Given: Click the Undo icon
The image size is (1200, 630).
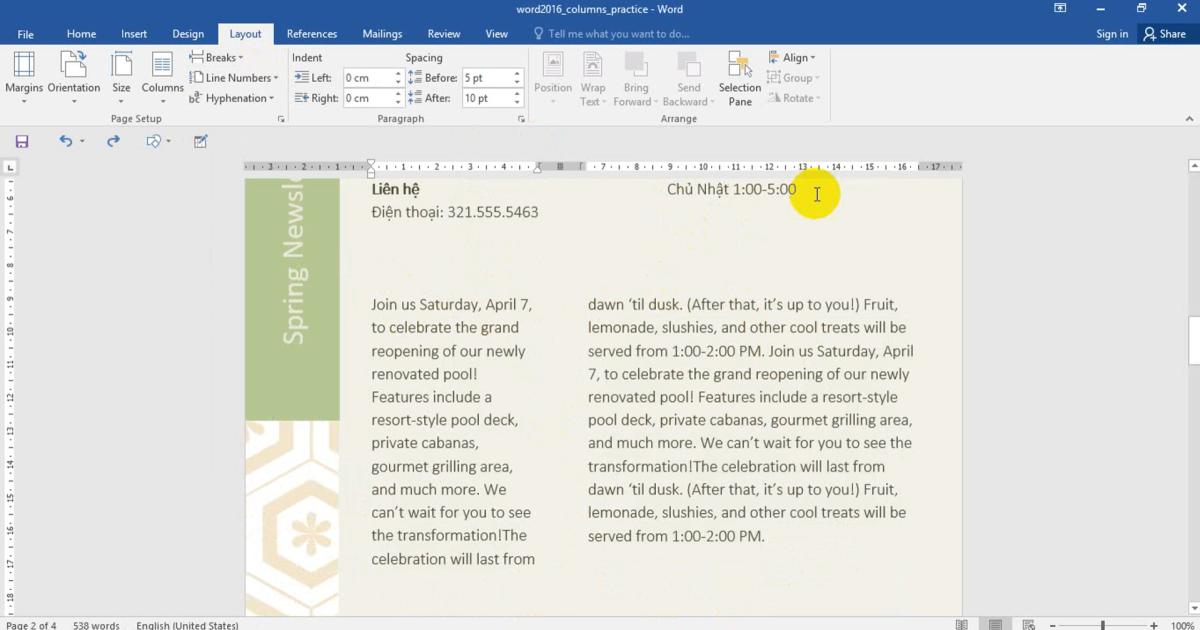Looking at the screenshot, I should click(65, 141).
